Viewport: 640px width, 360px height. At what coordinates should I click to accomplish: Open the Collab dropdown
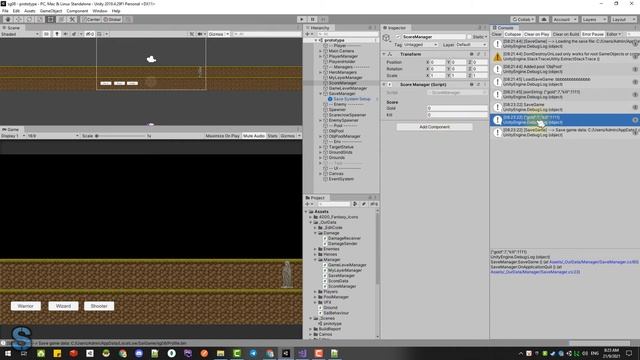pos(523,19)
